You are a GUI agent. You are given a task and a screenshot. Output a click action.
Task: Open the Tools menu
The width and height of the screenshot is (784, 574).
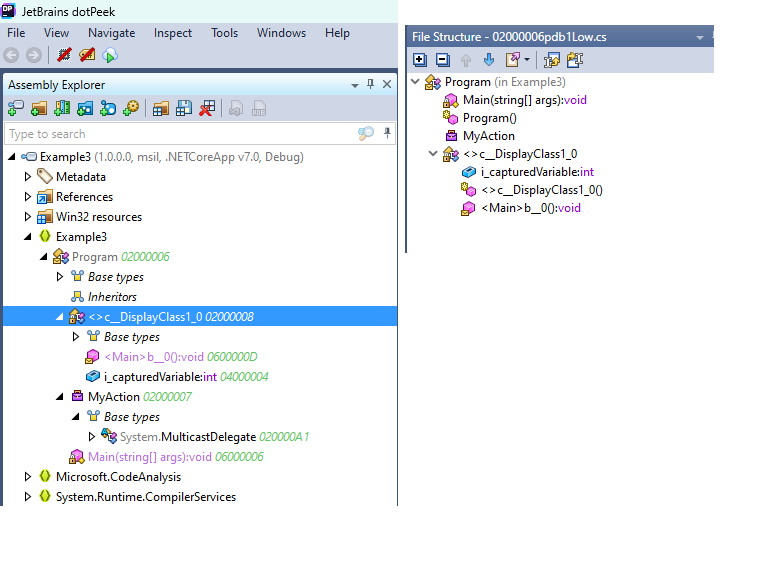[224, 33]
